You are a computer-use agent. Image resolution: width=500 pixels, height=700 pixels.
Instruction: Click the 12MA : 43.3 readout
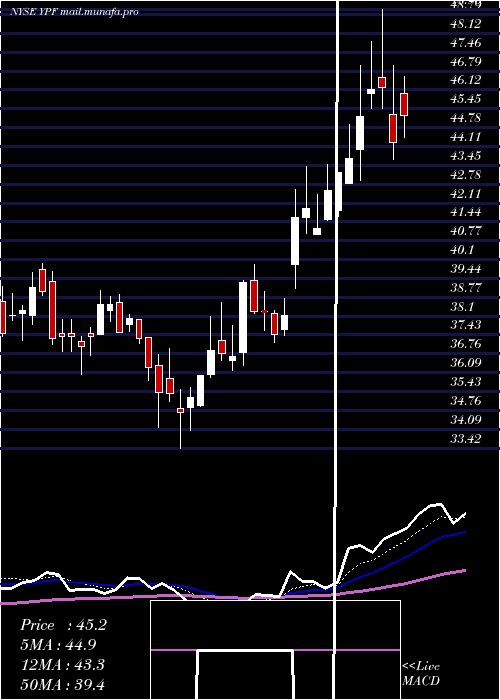coord(62,665)
